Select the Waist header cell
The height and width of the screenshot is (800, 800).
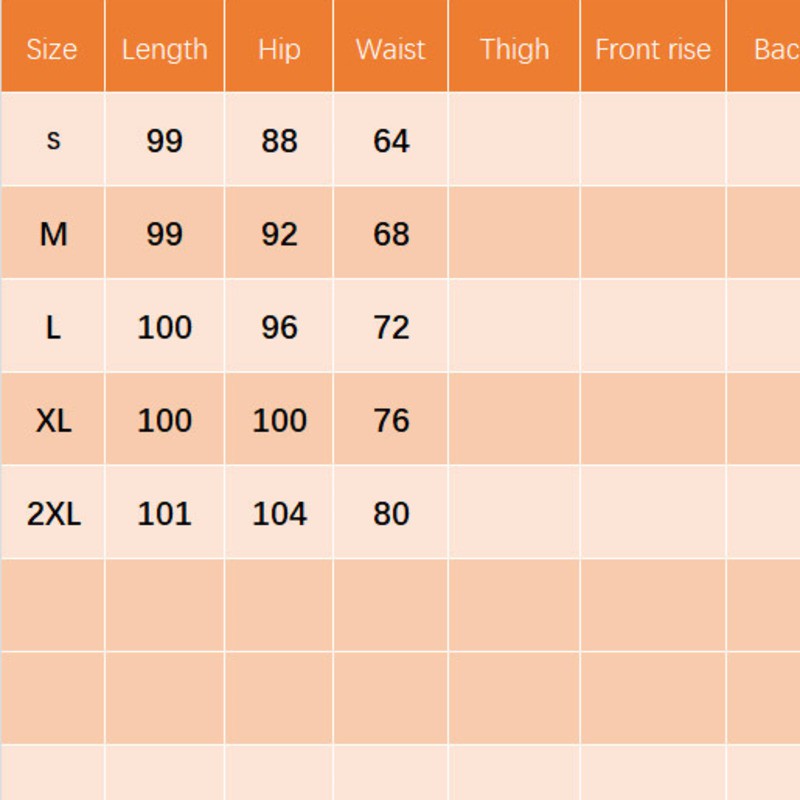click(x=390, y=49)
